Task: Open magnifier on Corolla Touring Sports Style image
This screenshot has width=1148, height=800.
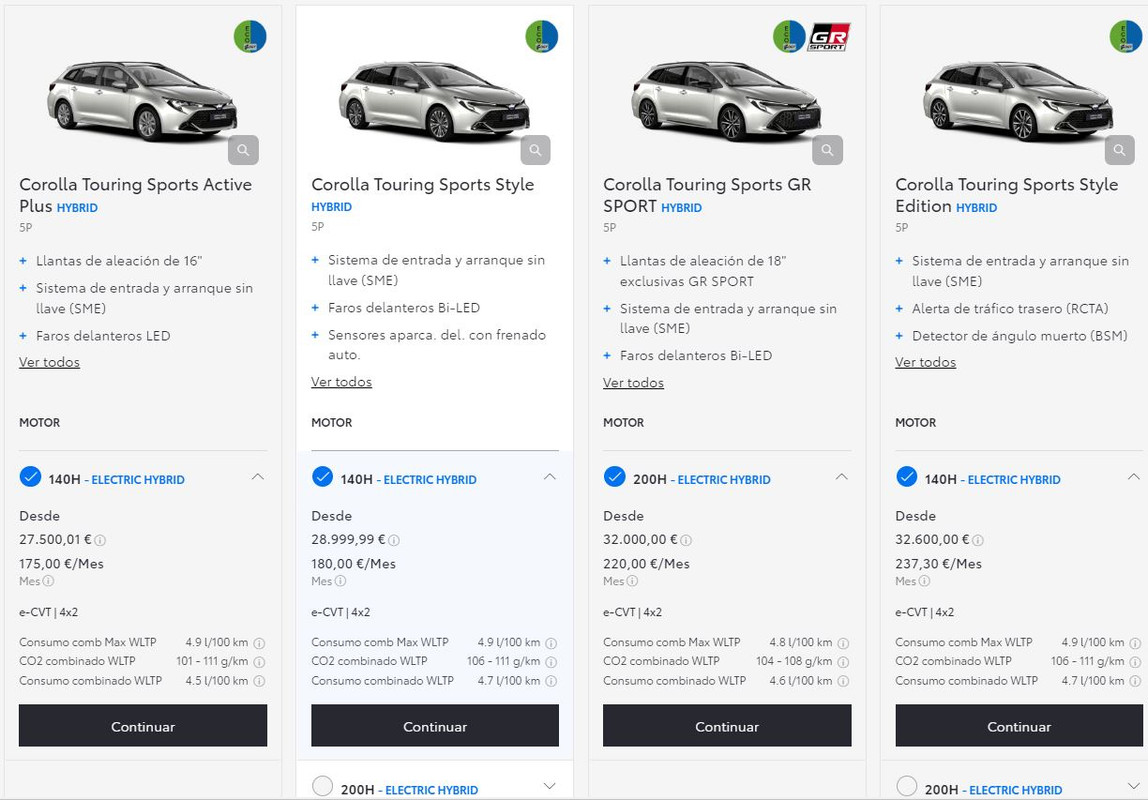Action: [535, 150]
